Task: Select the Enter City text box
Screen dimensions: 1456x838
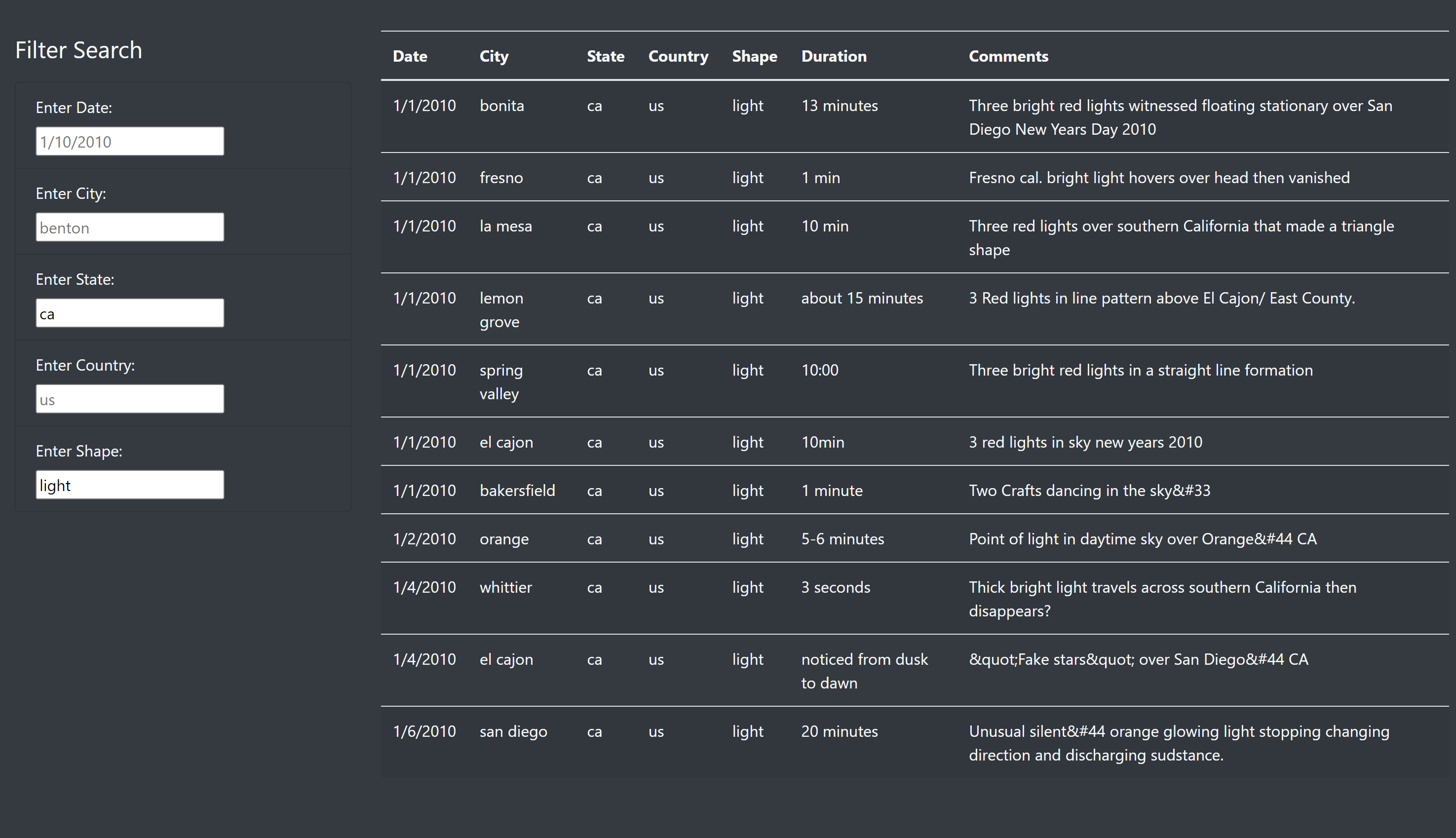Action: point(129,226)
